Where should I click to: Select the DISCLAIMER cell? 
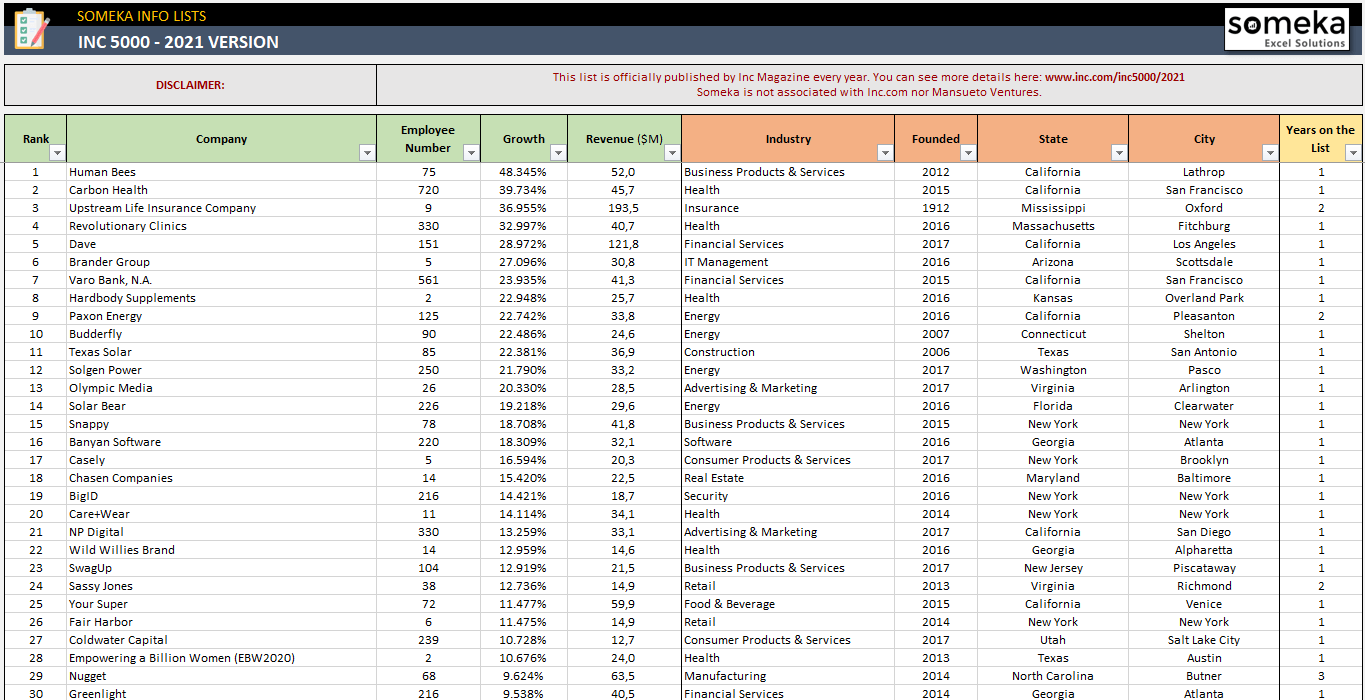coord(190,85)
